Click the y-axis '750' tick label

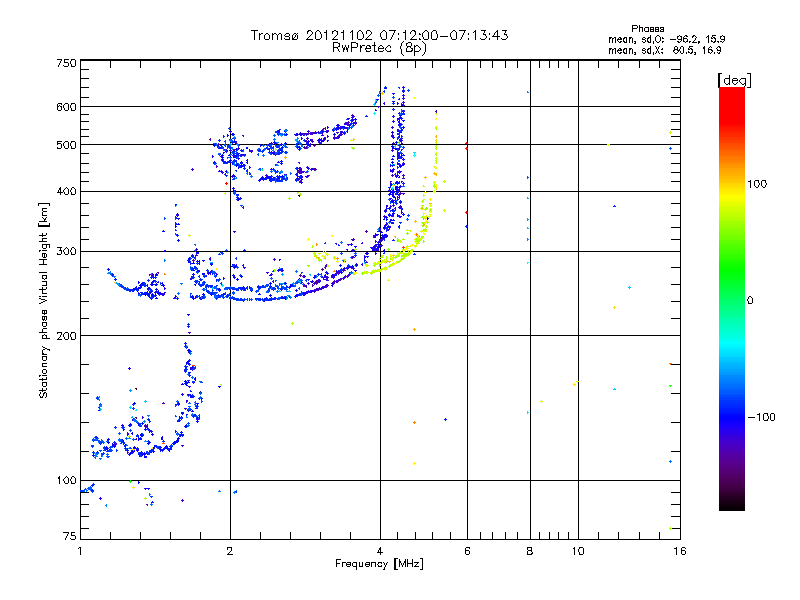(x=66, y=63)
